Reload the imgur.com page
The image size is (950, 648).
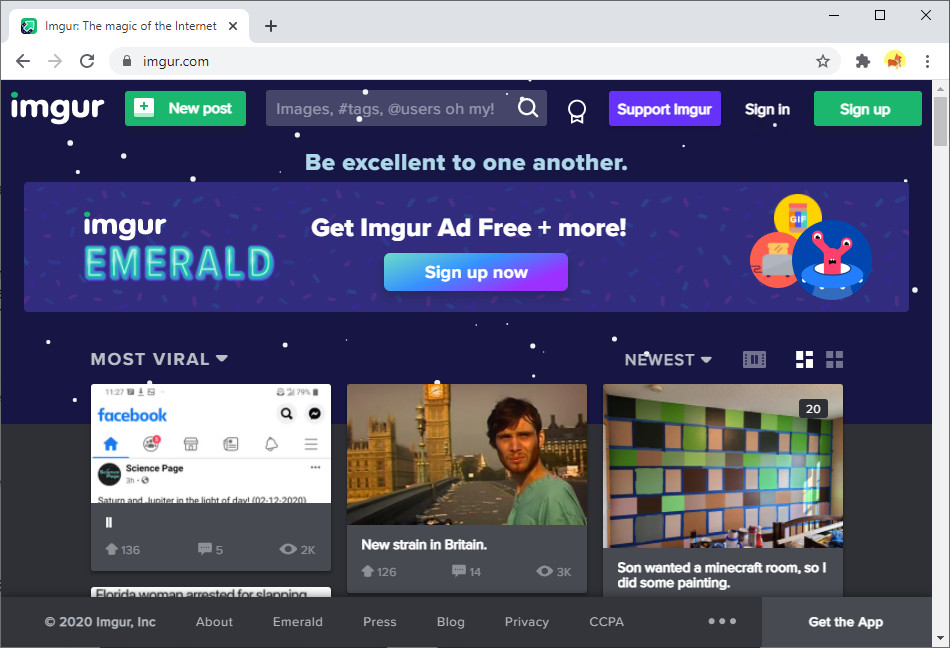click(x=87, y=61)
